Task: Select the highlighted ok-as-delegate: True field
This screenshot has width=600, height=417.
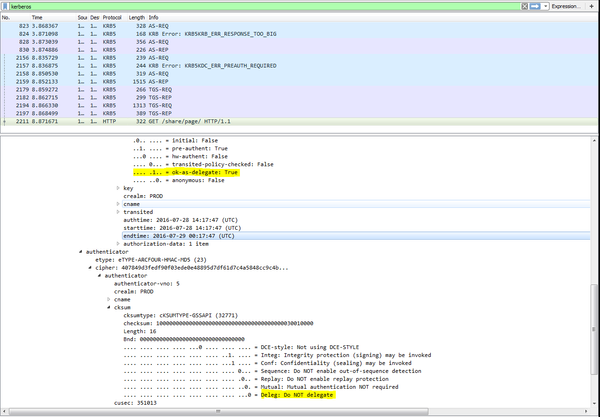Action: (x=185, y=172)
